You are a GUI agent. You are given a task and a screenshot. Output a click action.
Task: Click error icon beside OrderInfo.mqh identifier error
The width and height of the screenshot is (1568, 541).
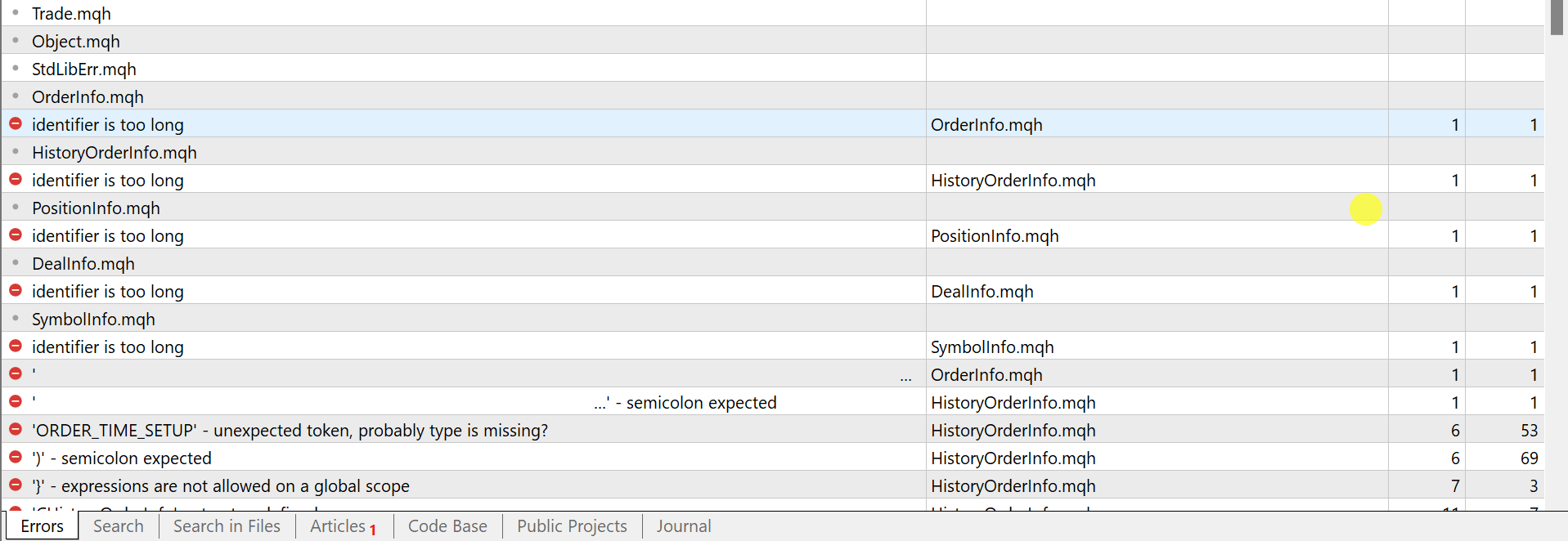(x=16, y=124)
